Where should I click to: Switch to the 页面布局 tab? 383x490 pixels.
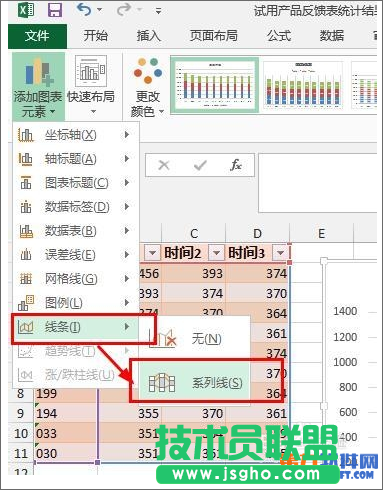click(214, 36)
